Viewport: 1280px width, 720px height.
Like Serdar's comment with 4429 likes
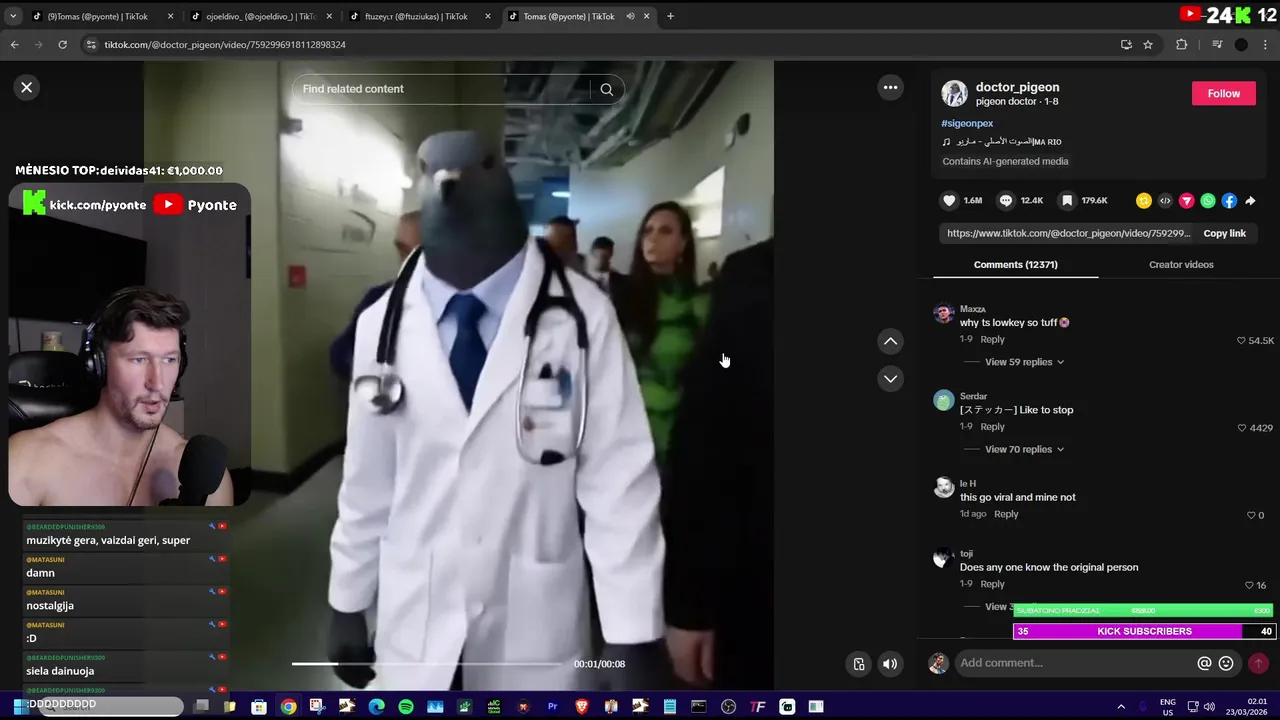click(1242, 428)
